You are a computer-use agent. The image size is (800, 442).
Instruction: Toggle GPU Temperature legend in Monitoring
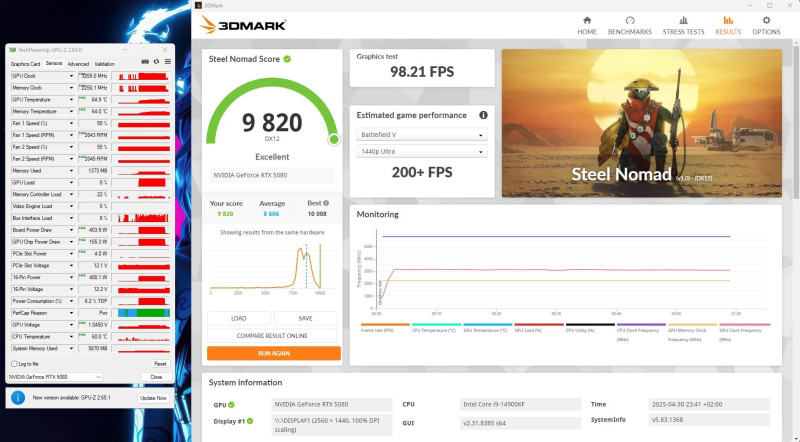click(488, 328)
